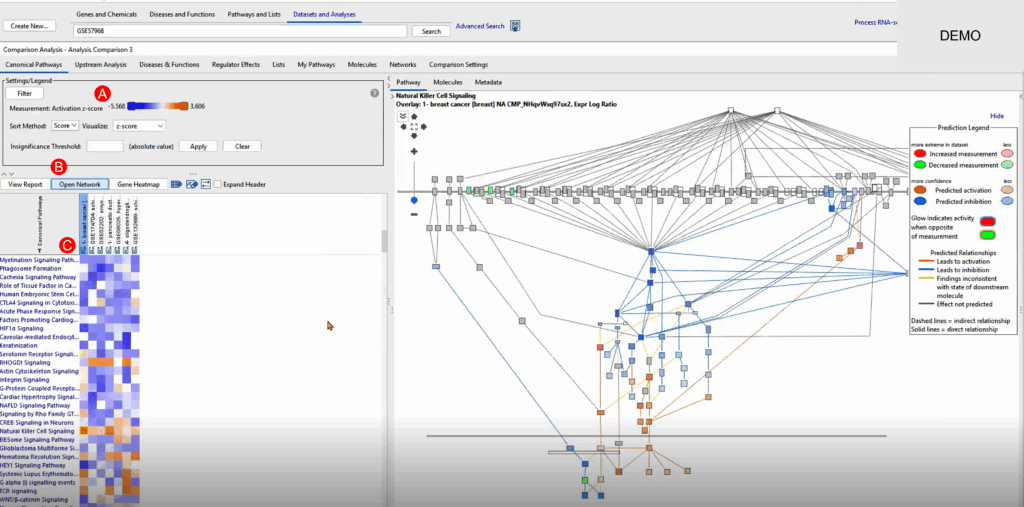Open the Sort Method Score dropdown
This screenshot has width=1024, height=507.
65,125
